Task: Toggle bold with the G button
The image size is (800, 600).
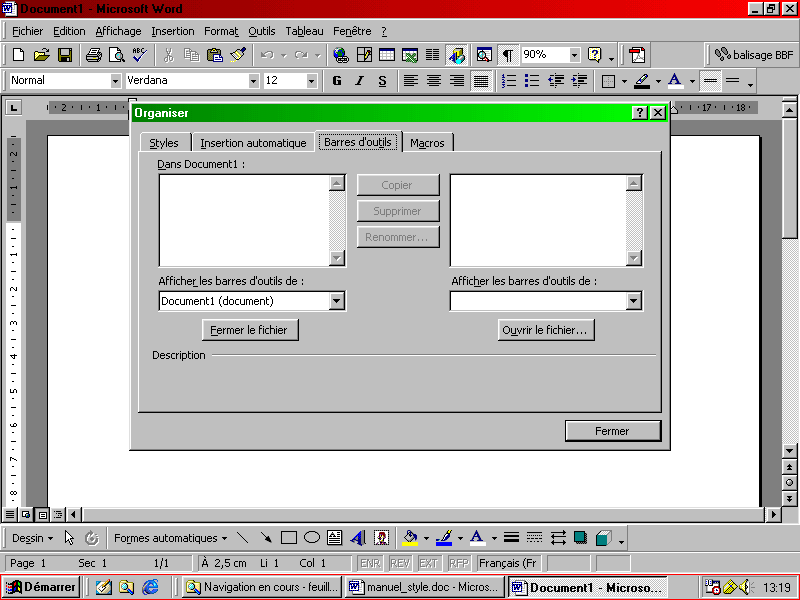Action: [x=337, y=81]
